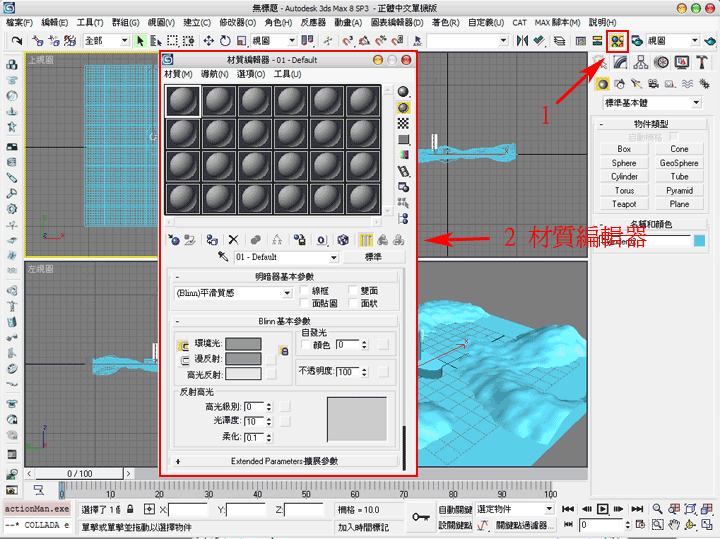Open the 檔案(F) menu
This screenshot has width=720, height=539.
[x=19, y=22]
